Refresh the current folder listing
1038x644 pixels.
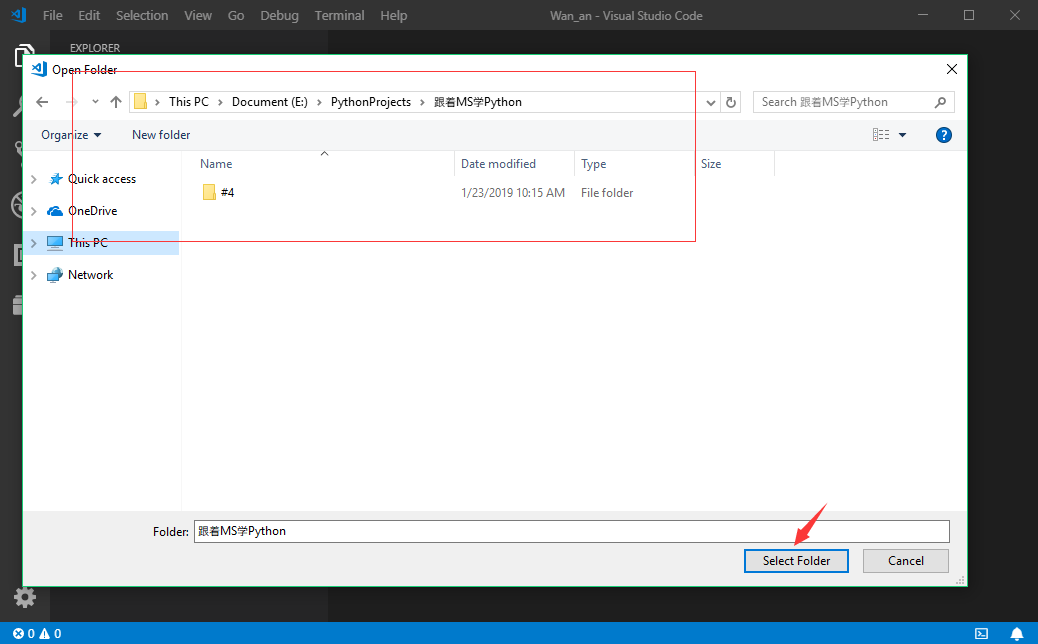731,102
